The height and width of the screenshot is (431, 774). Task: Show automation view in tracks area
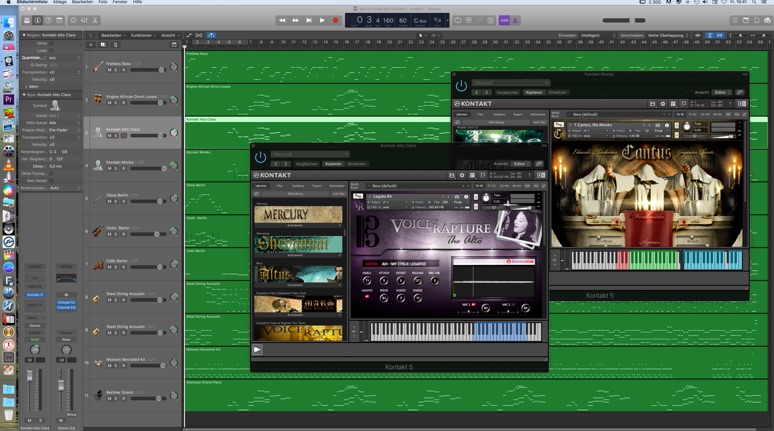pyautogui.click(x=189, y=35)
